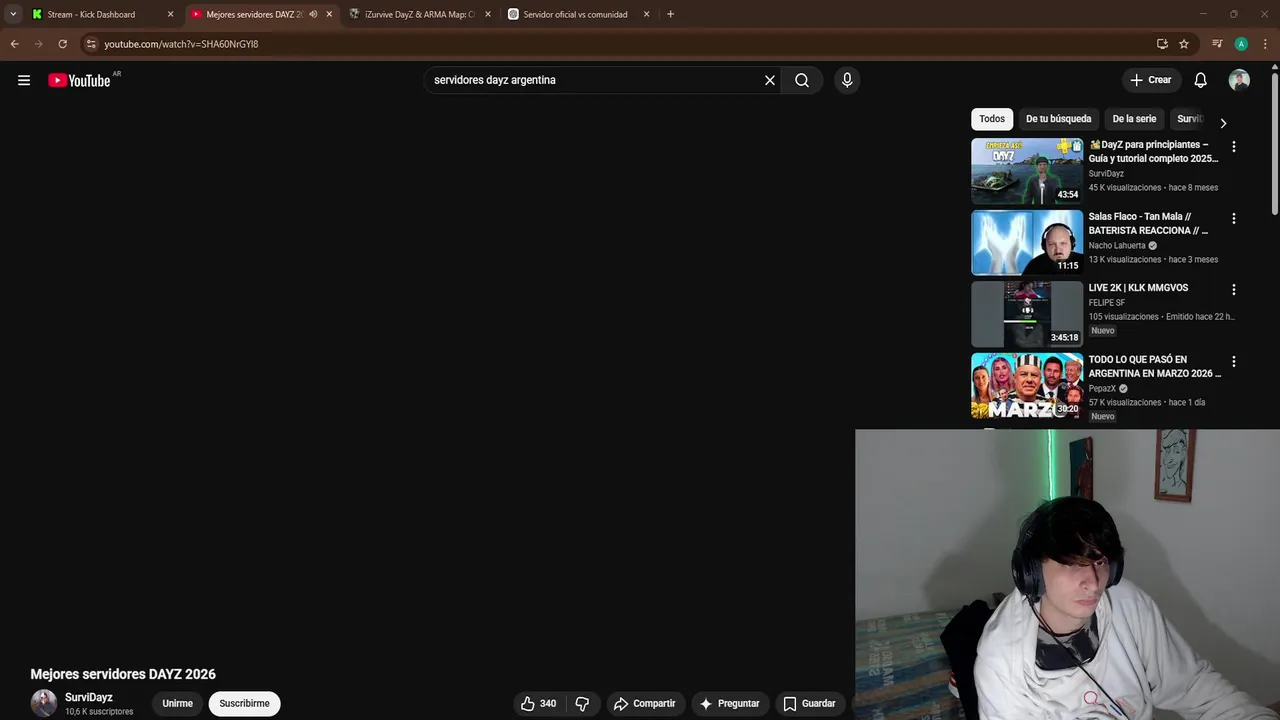Image resolution: width=1280 pixels, height=720 pixels.
Task: Open options for LIVE 2K video
Action: click(x=1233, y=290)
